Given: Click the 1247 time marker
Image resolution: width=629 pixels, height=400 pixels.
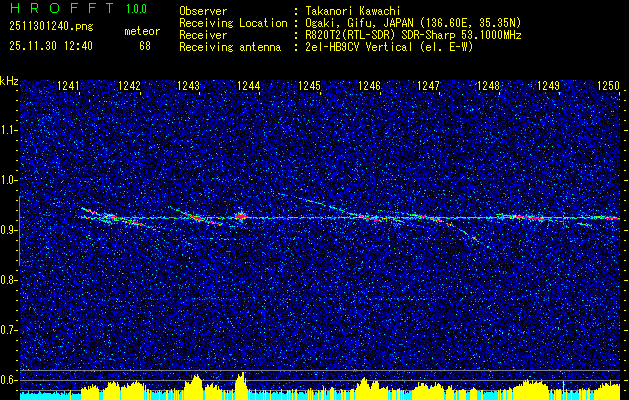Looking at the screenshot, I should click(x=429, y=85).
